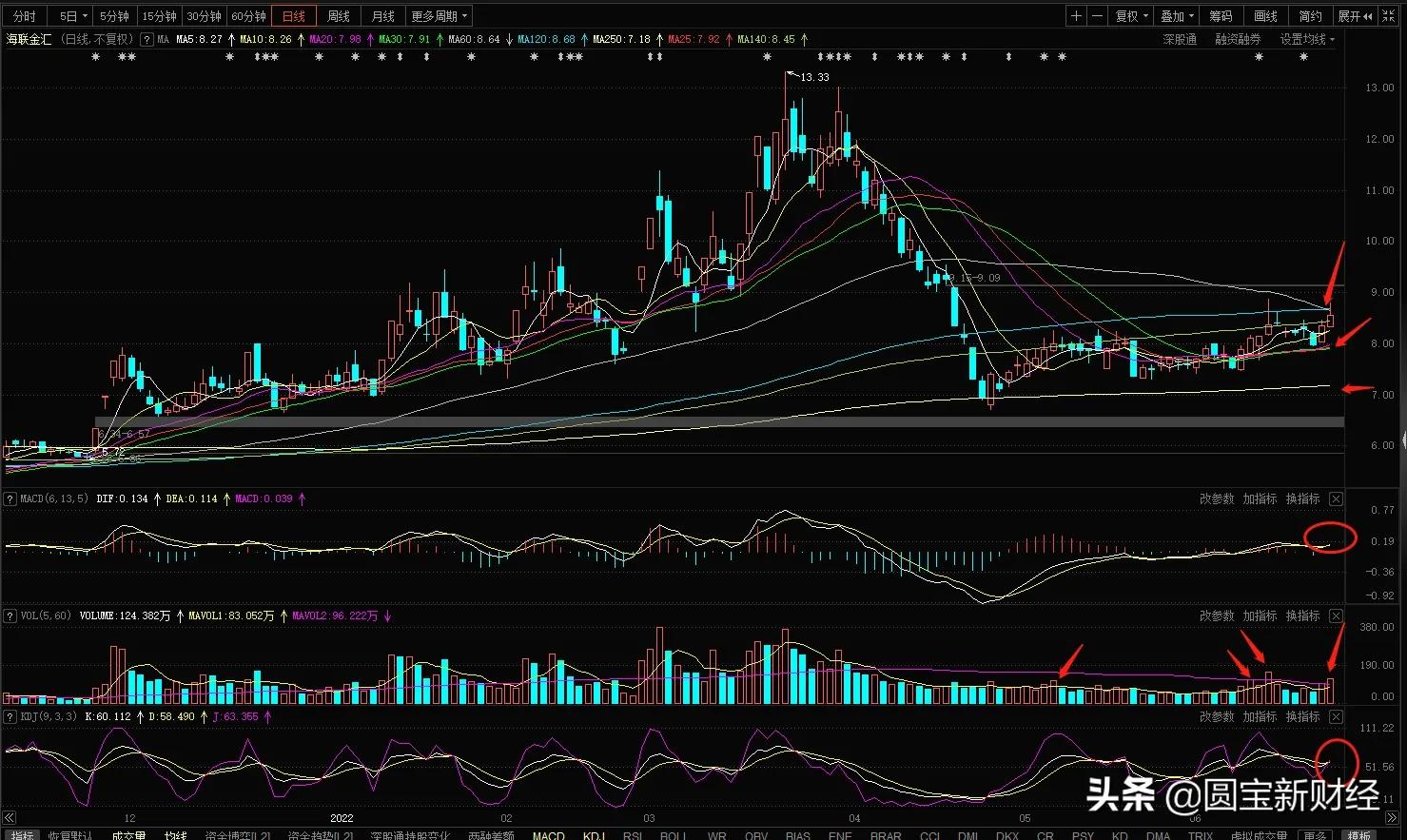Click the help icon next to KDJ(9,3,3)
This screenshot has height=840, width=1407.
(x=10, y=716)
